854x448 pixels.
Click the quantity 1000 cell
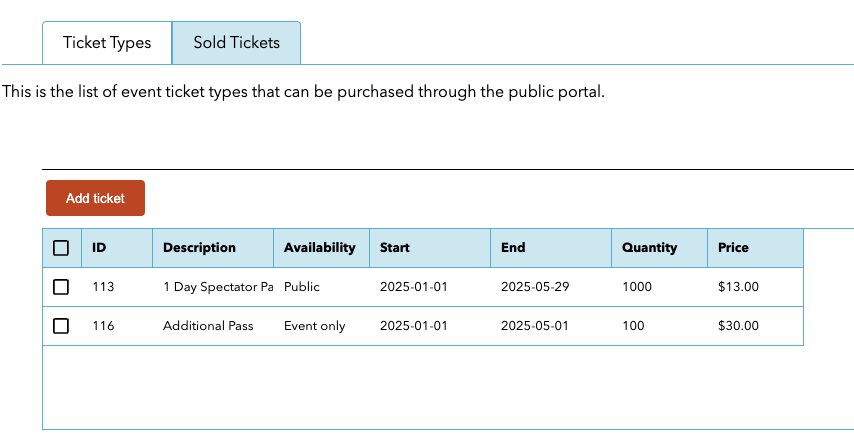coord(660,287)
